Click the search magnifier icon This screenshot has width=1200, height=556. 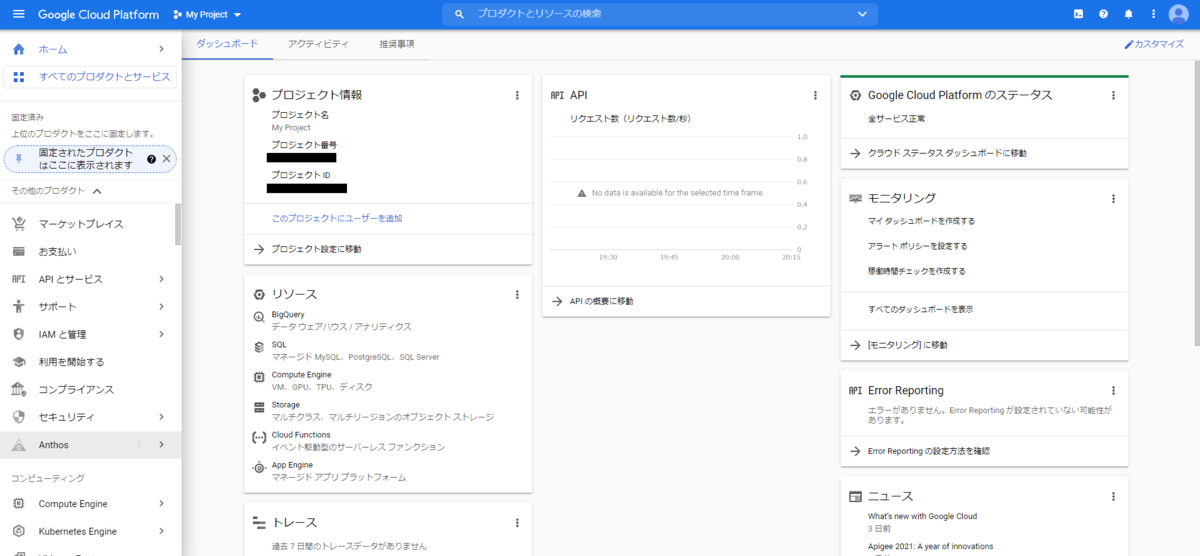tap(459, 14)
